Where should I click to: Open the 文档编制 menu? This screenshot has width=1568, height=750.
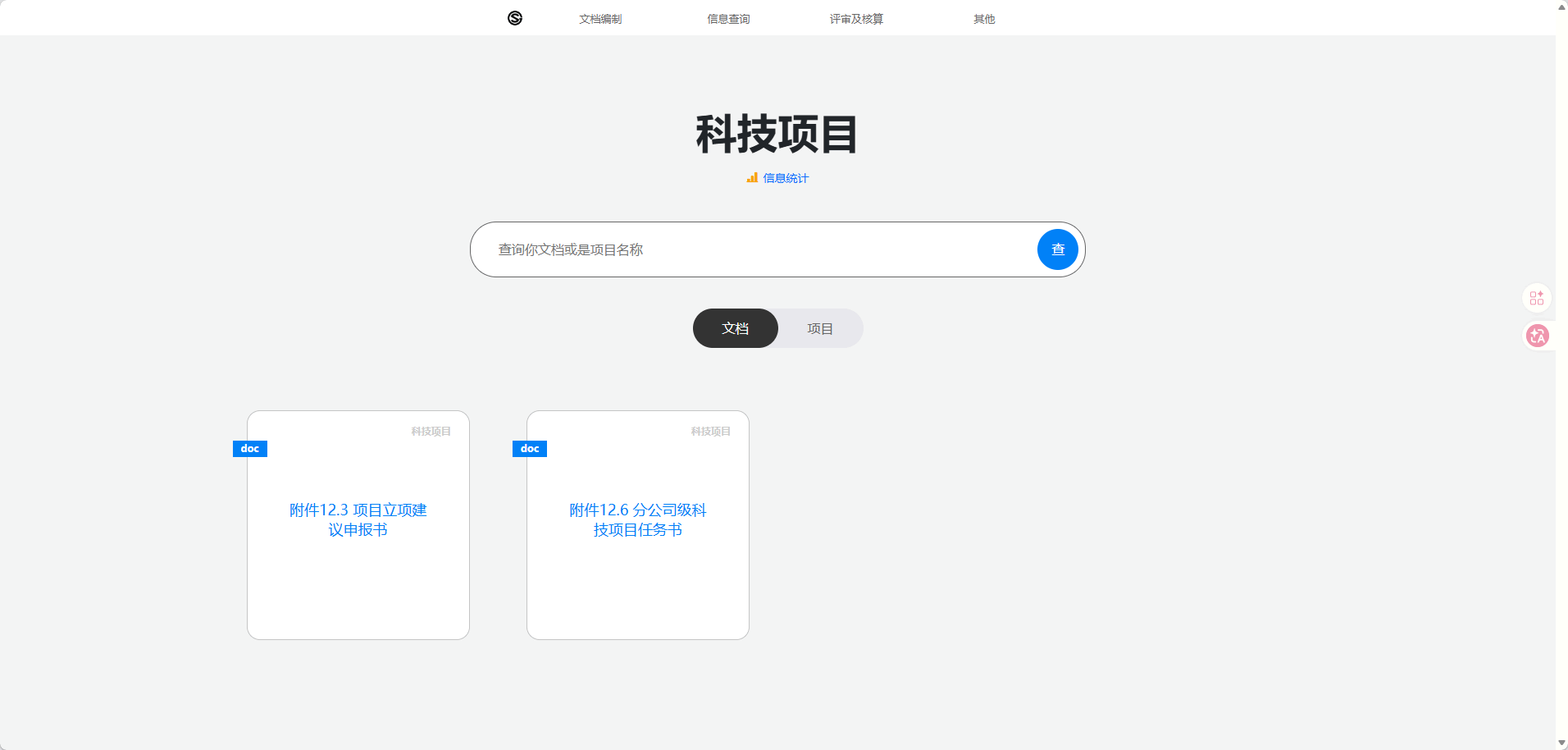[x=600, y=19]
